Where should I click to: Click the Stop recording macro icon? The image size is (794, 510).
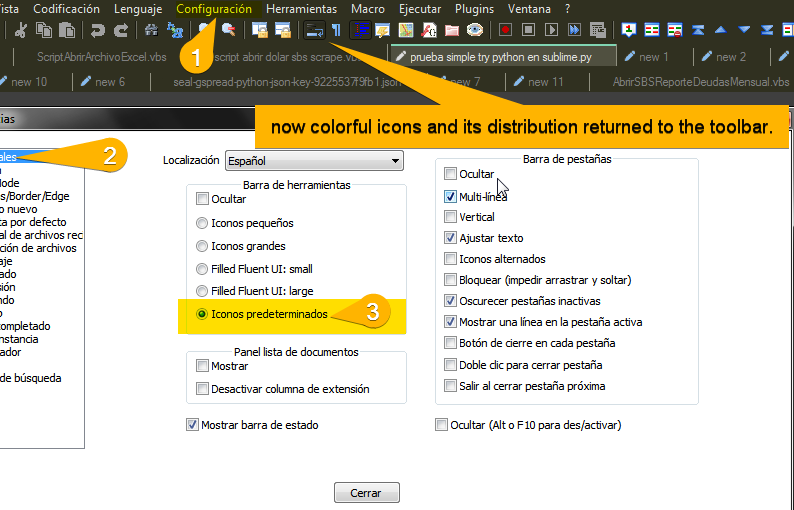(528, 30)
